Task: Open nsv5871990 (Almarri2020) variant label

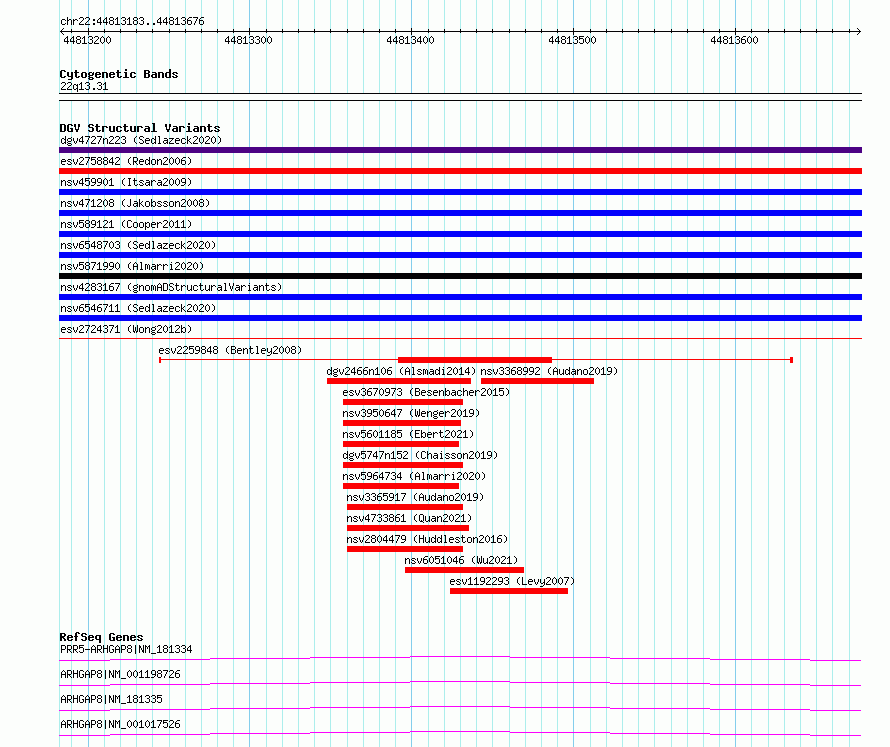Action: pos(132,266)
